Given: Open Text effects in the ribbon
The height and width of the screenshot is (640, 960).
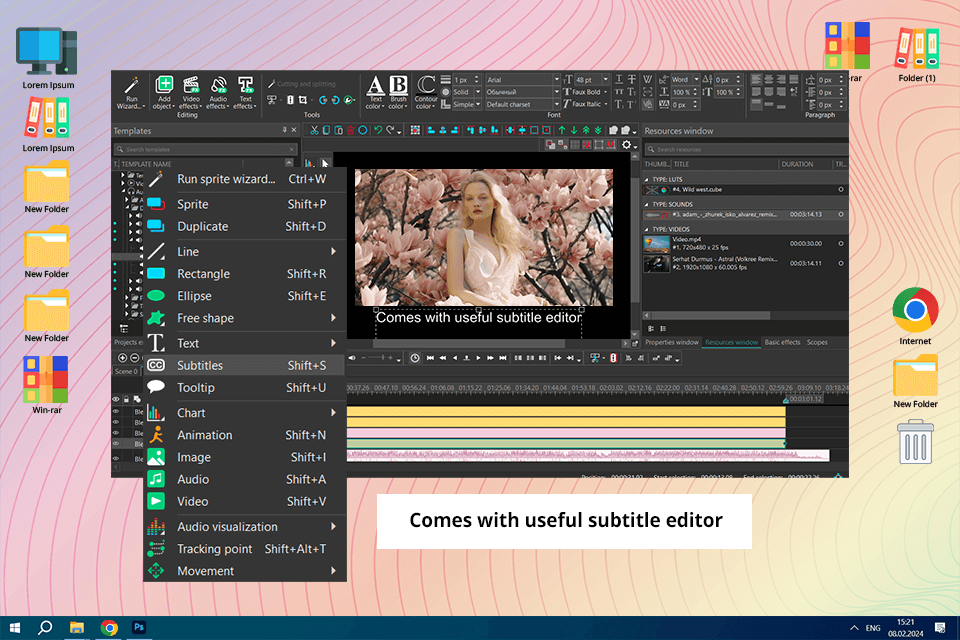Looking at the screenshot, I should pos(246,93).
